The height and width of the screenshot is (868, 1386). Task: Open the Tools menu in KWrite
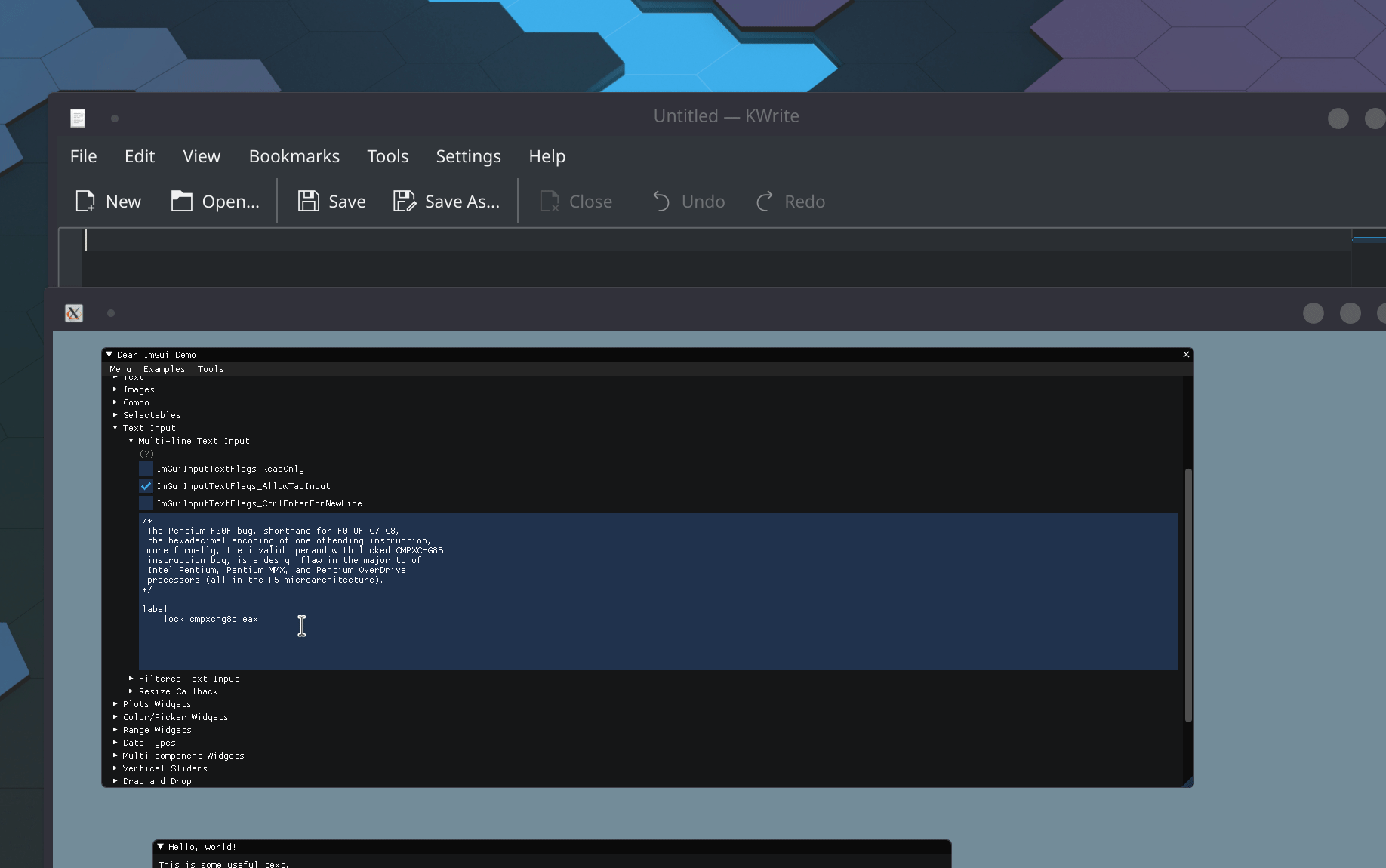coord(388,156)
